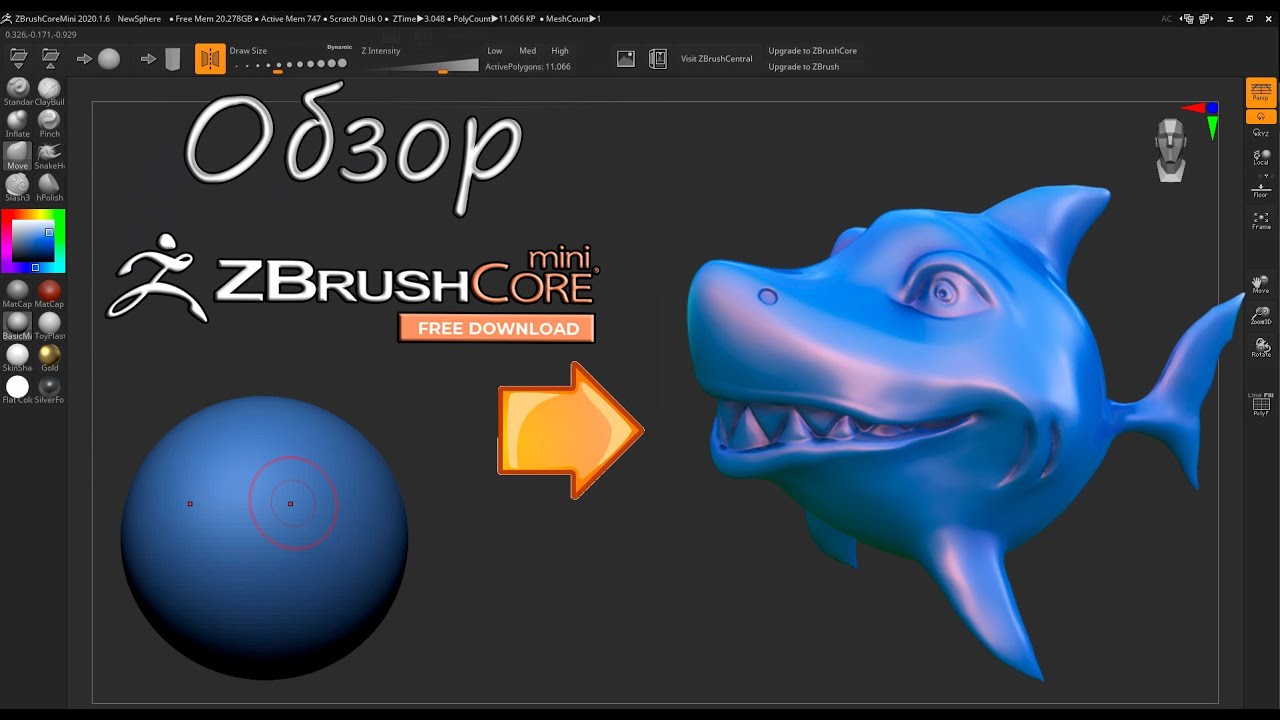Image resolution: width=1280 pixels, height=720 pixels.
Task: Pick a shade in the color square
Action: pos(32,241)
